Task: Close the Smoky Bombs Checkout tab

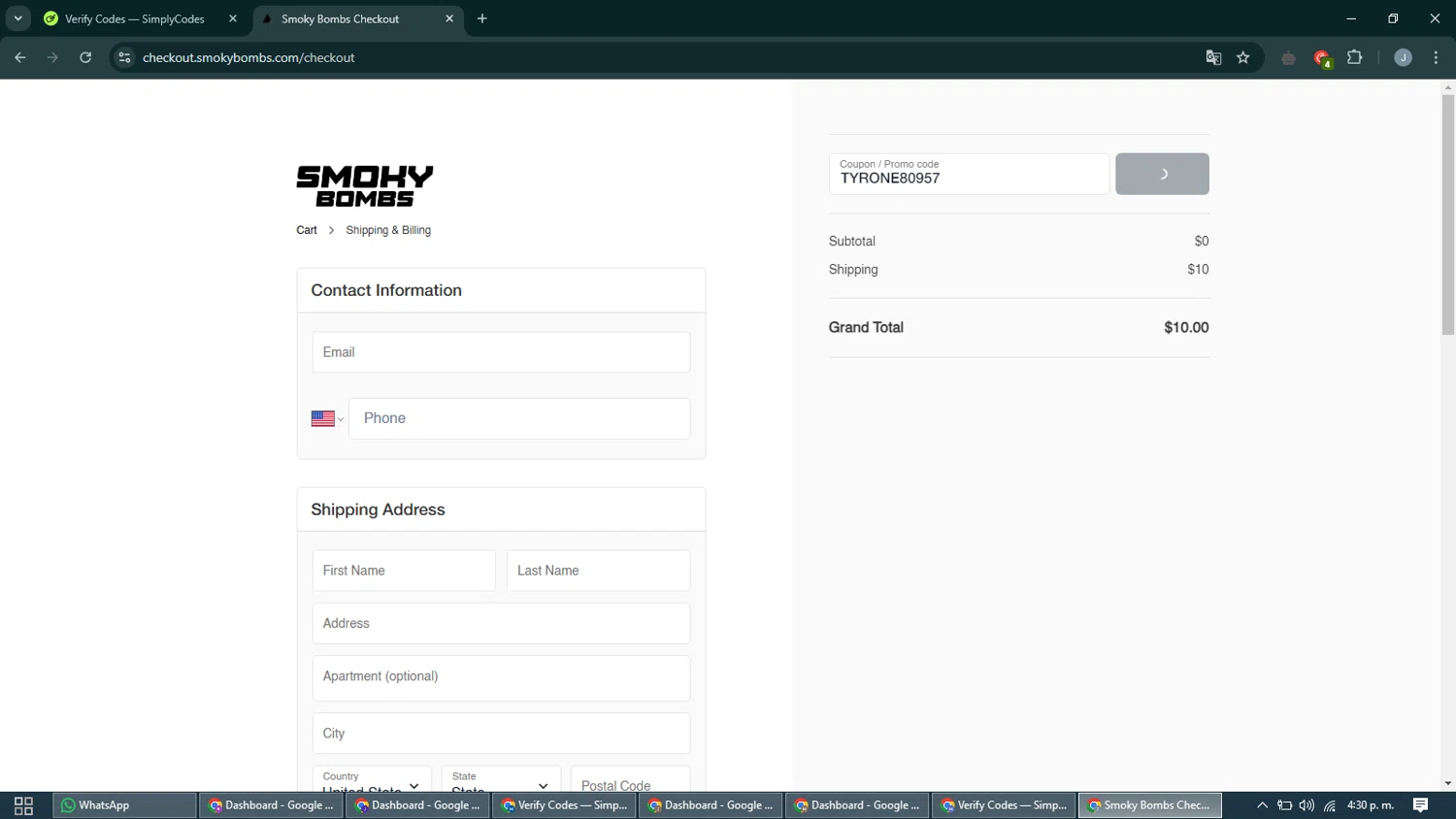Action: (449, 18)
